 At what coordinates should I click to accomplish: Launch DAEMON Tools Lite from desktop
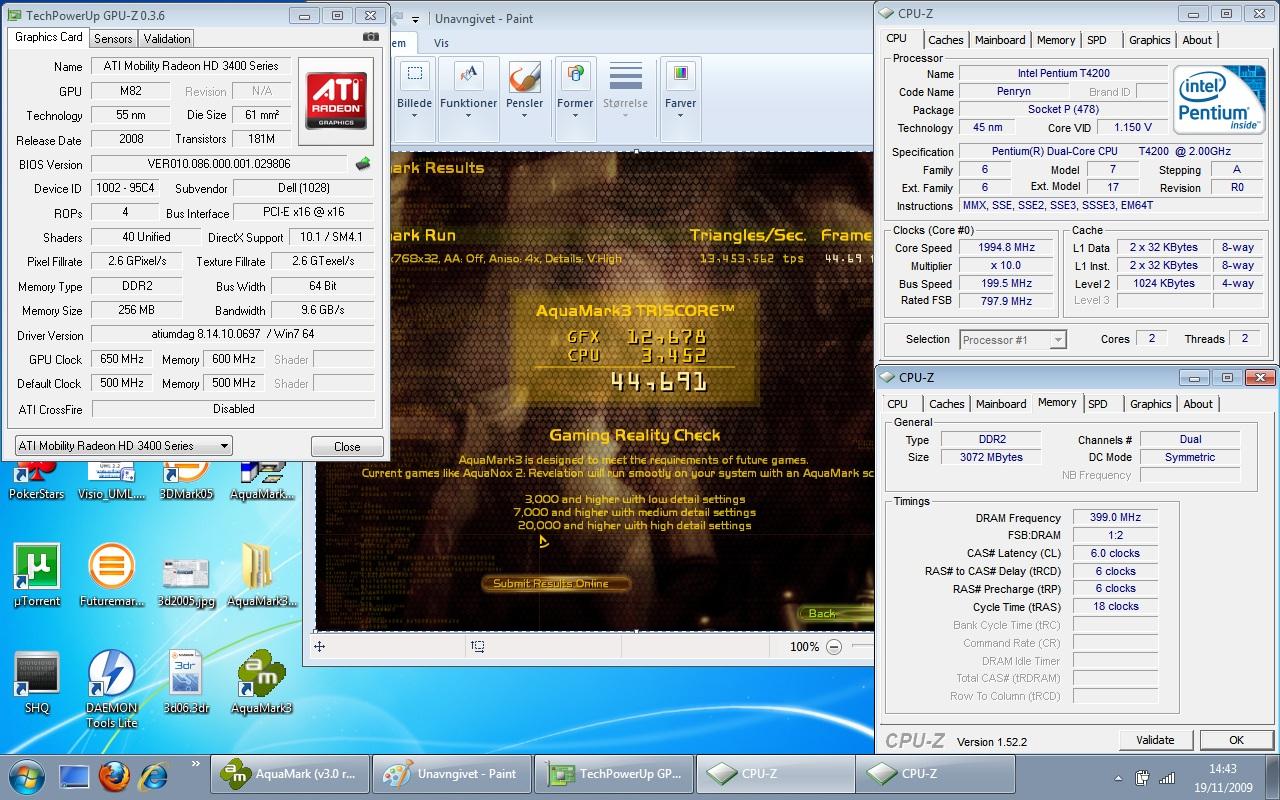point(111,688)
